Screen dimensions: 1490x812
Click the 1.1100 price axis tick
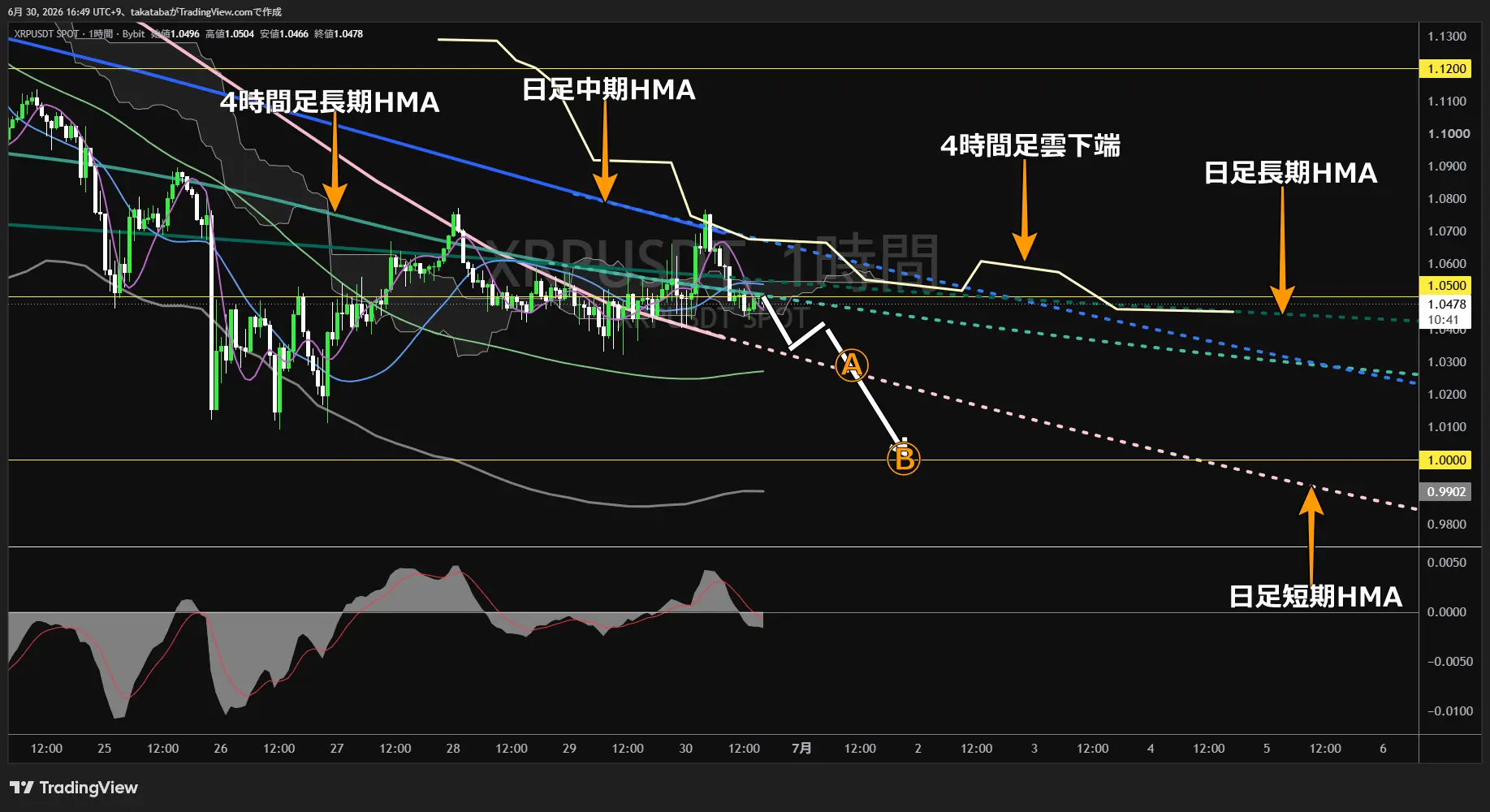click(x=1447, y=101)
